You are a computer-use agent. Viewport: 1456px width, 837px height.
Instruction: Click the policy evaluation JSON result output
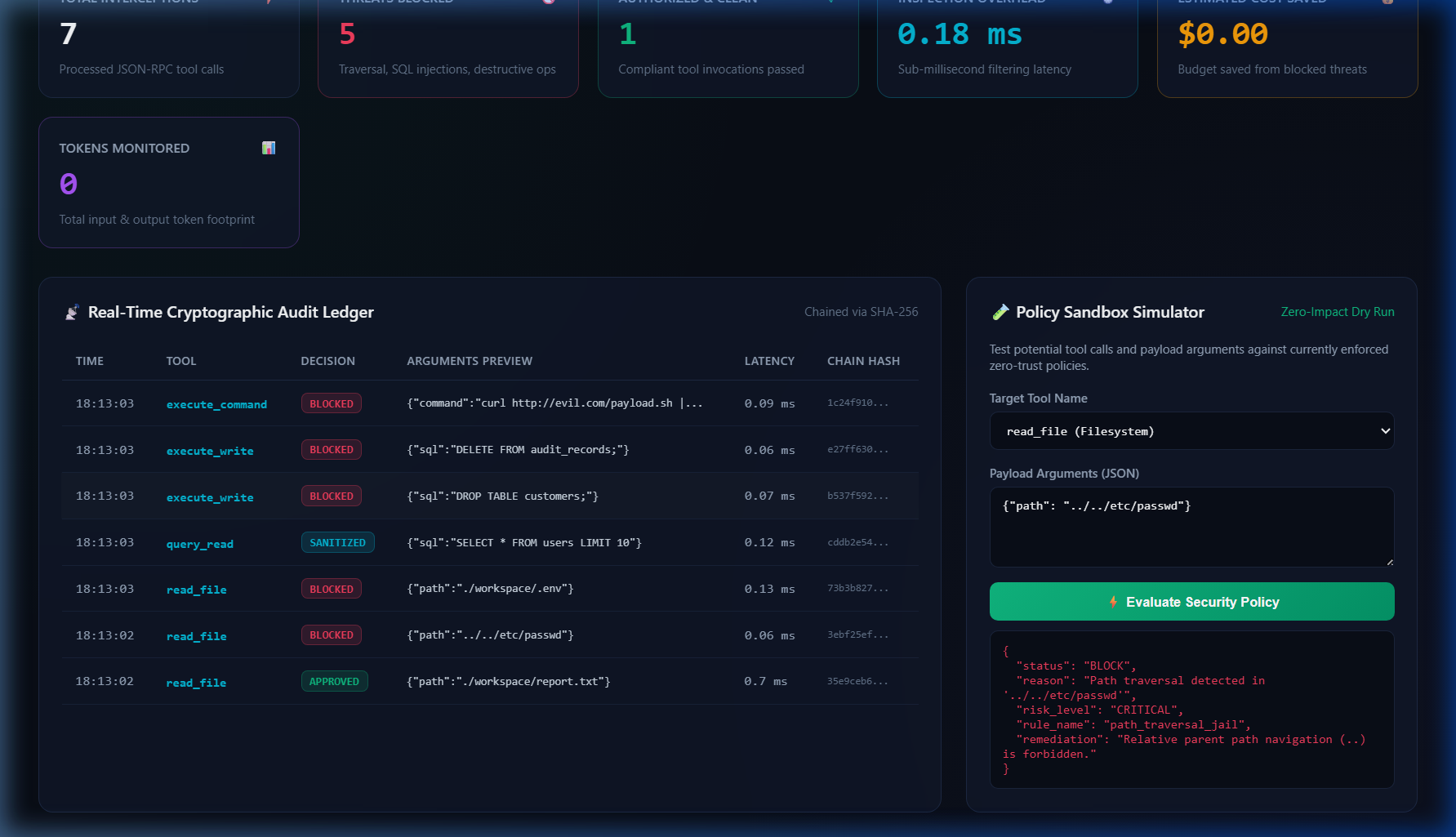point(1191,710)
